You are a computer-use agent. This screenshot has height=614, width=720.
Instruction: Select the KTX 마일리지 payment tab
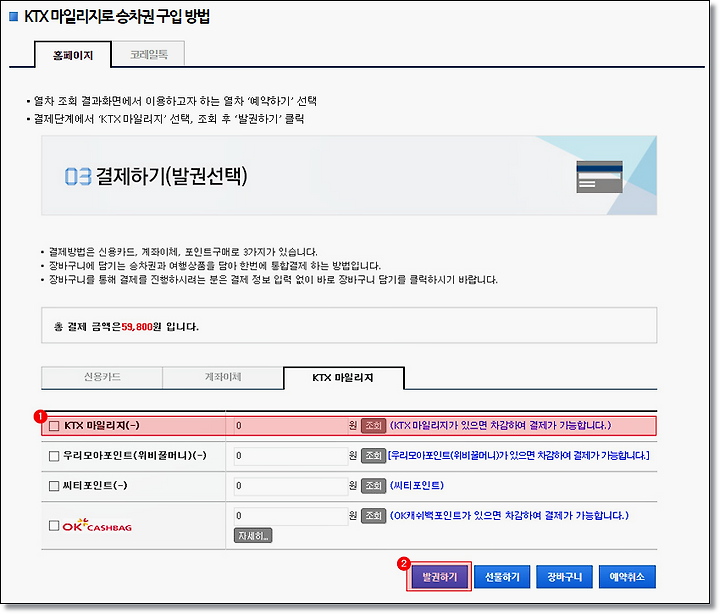click(x=343, y=377)
